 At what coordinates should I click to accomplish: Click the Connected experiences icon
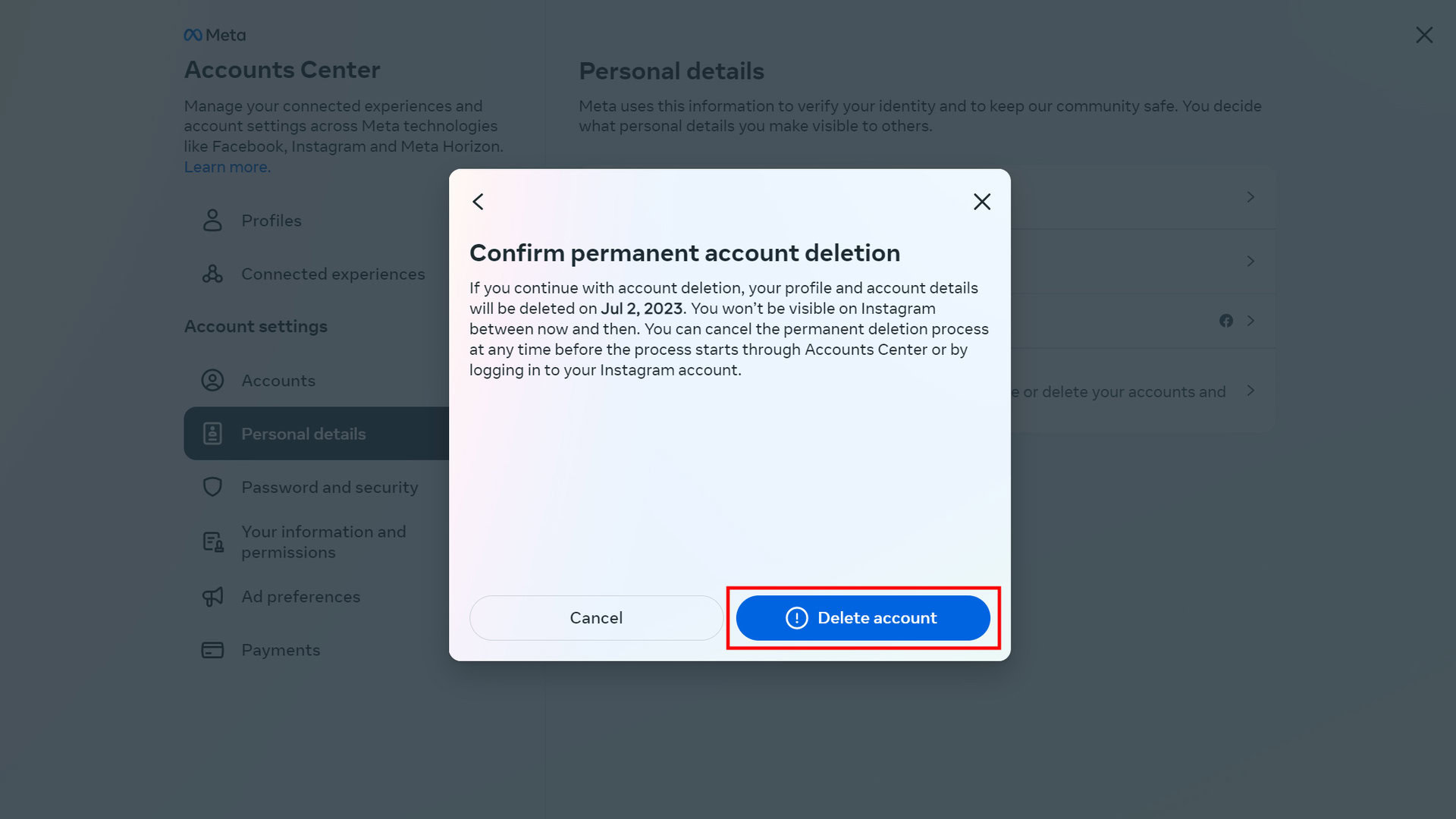tap(212, 274)
